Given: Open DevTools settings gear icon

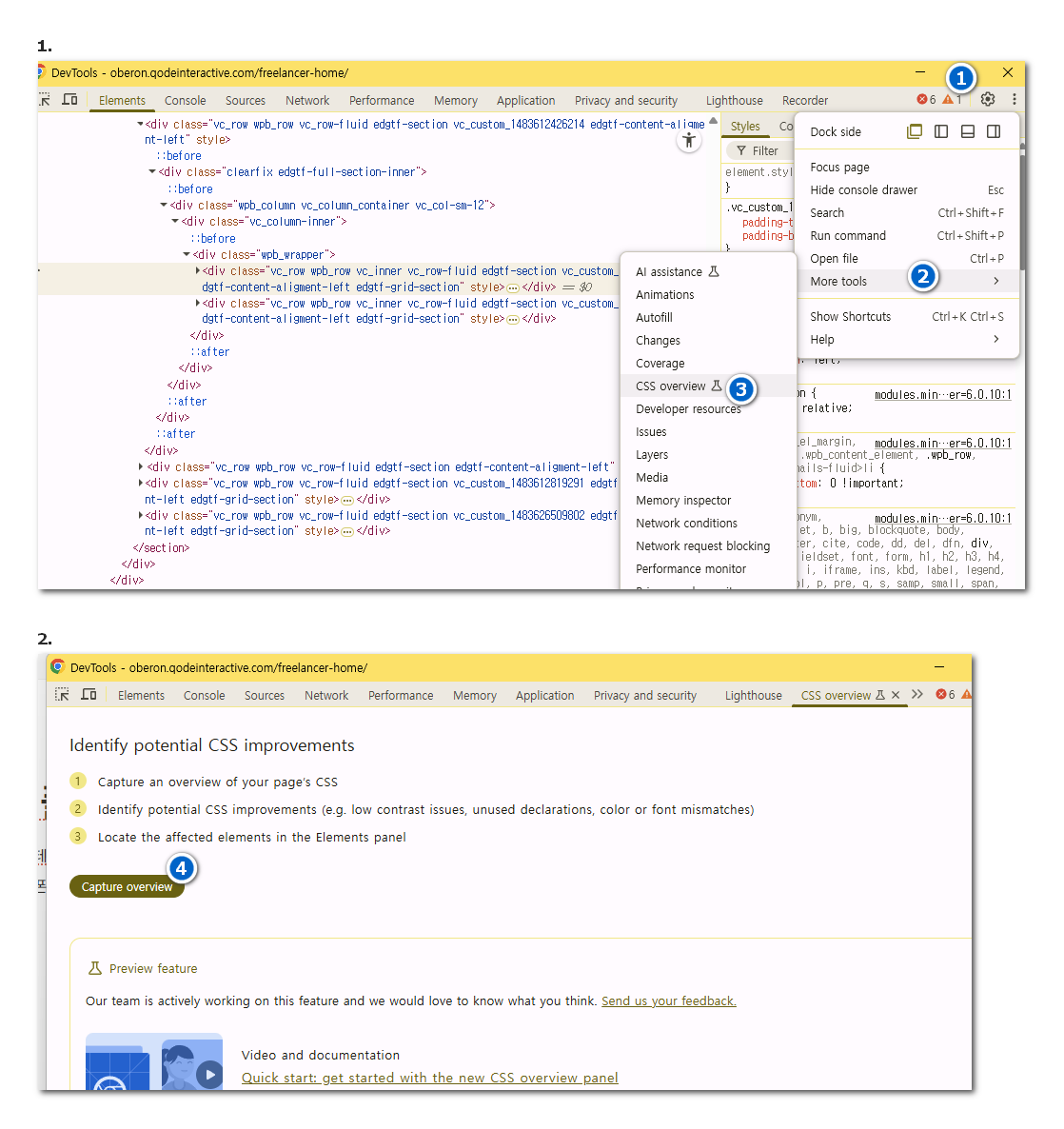Looking at the screenshot, I should [988, 99].
